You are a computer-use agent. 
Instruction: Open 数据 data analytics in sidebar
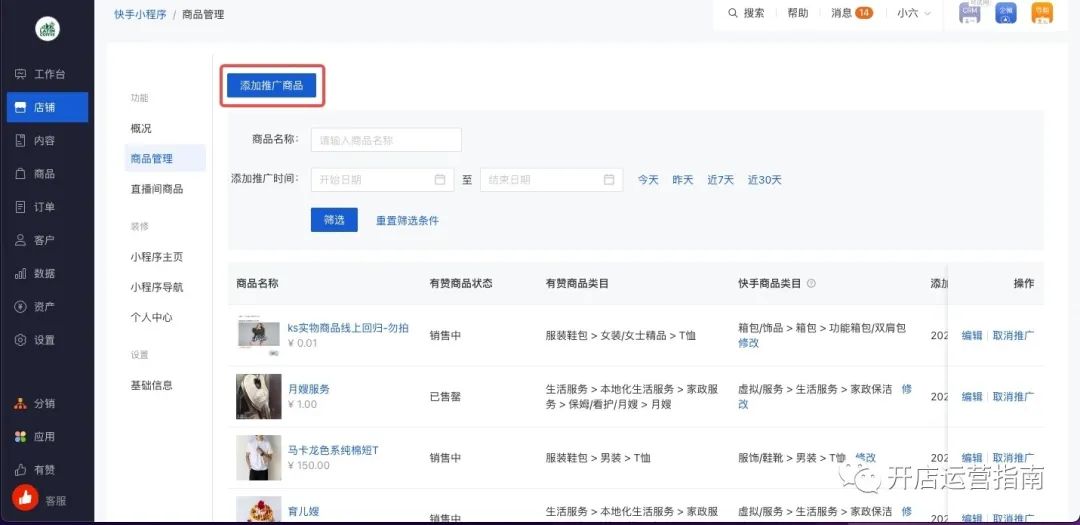coord(44,273)
